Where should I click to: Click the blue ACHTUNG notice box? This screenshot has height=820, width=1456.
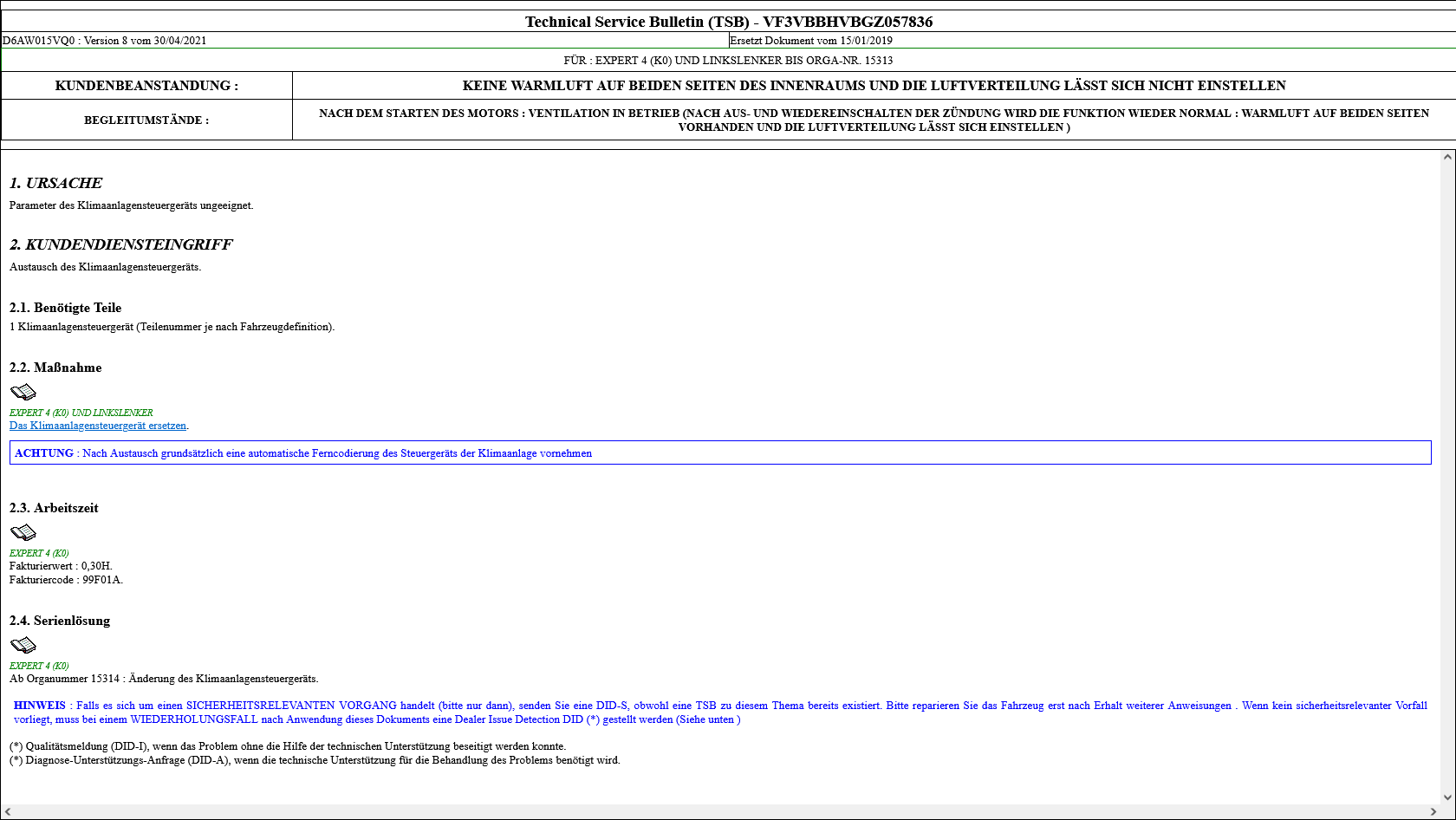coord(719,453)
